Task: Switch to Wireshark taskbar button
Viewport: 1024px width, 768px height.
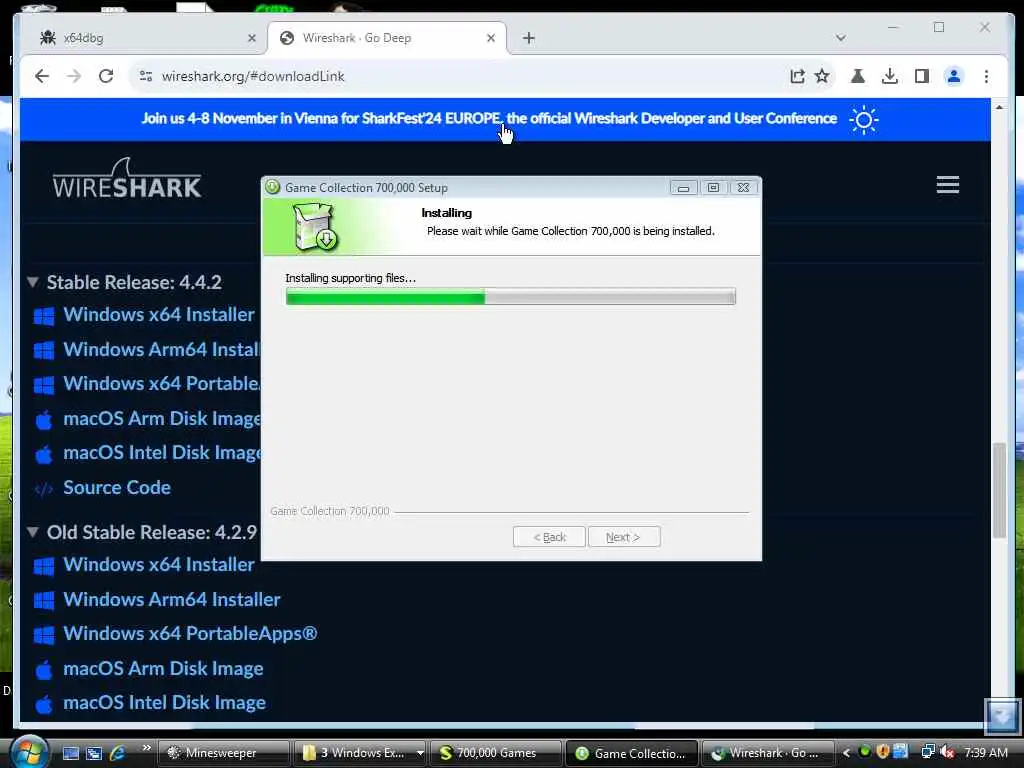Action: (767, 753)
